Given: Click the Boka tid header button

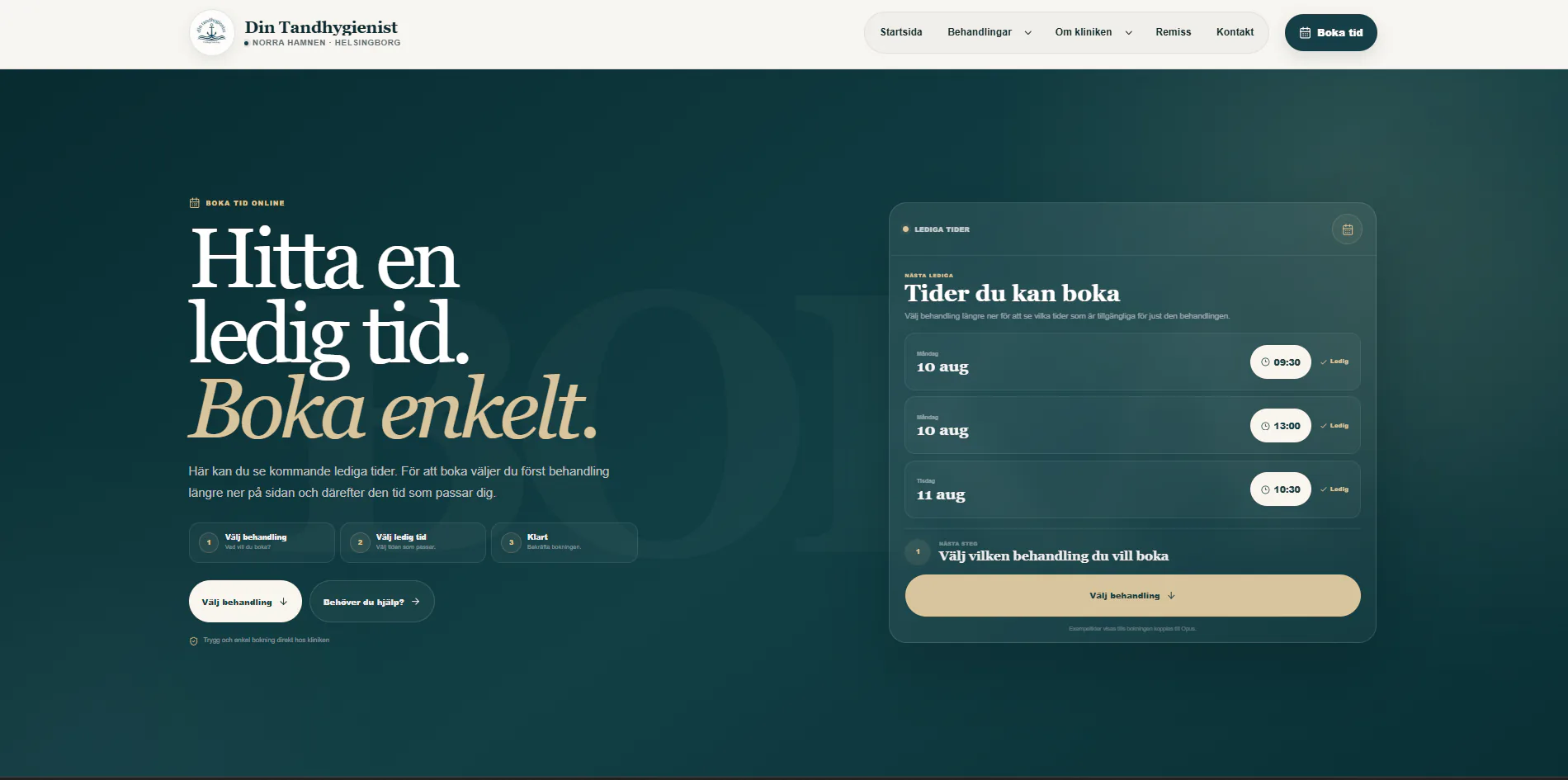Looking at the screenshot, I should pos(1330,33).
